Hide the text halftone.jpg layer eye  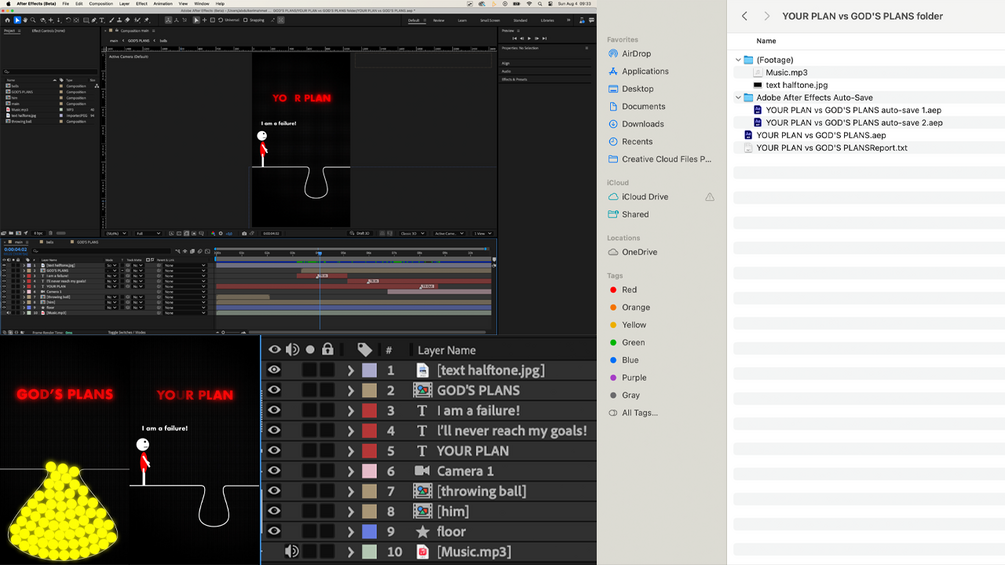pos(274,370)
